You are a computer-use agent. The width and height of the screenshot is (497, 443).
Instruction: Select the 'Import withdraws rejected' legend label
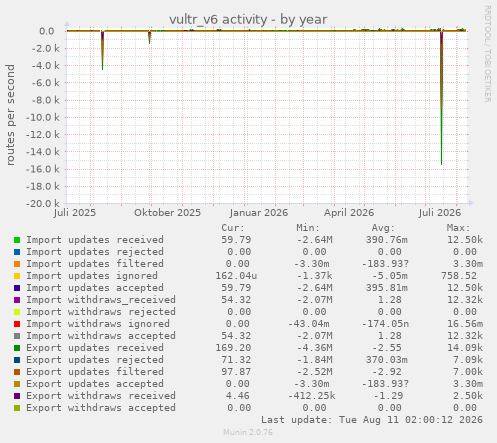pos(101,312)
